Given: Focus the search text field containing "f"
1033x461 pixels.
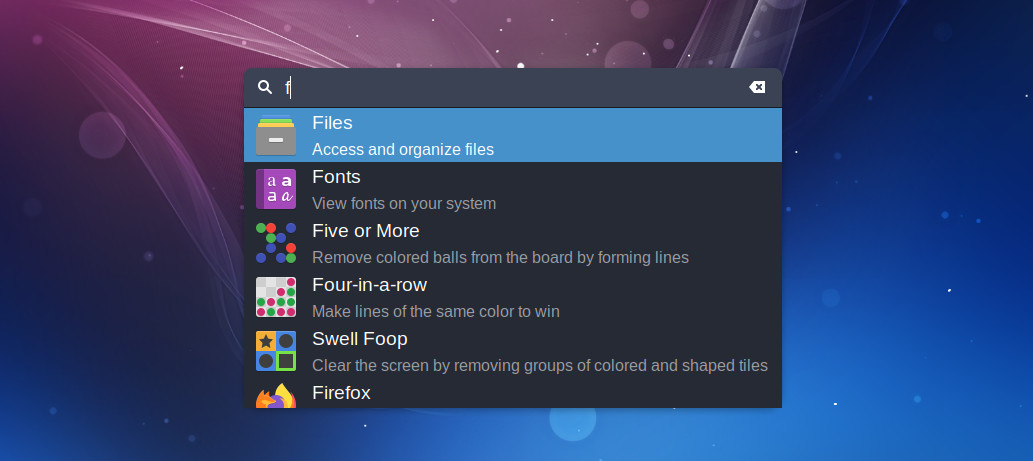Looking at the screenshot, I should tap(514, 88).
